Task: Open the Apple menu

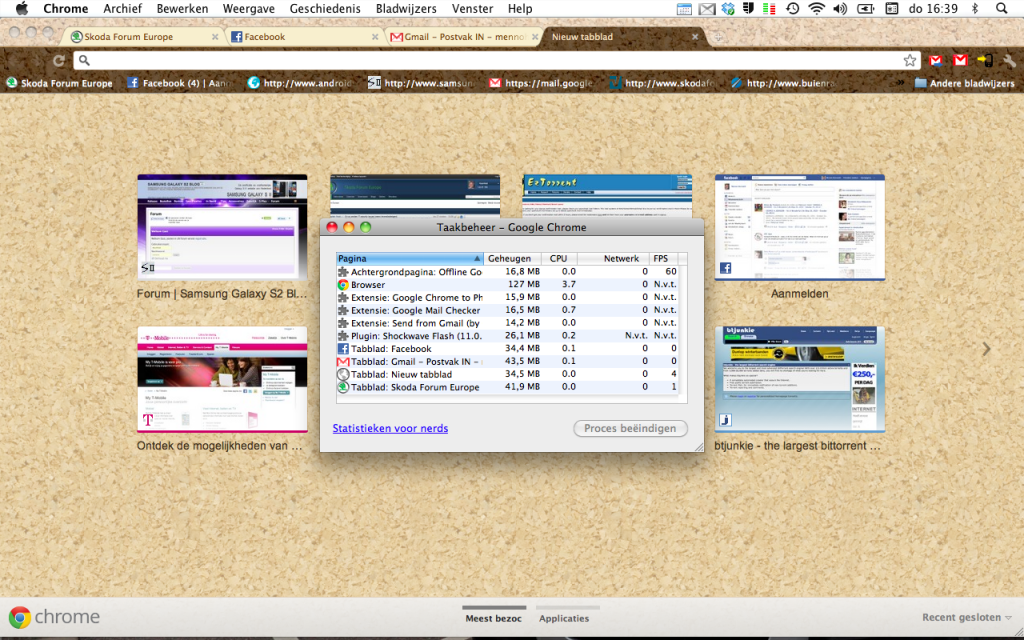Action: (22, 8)
